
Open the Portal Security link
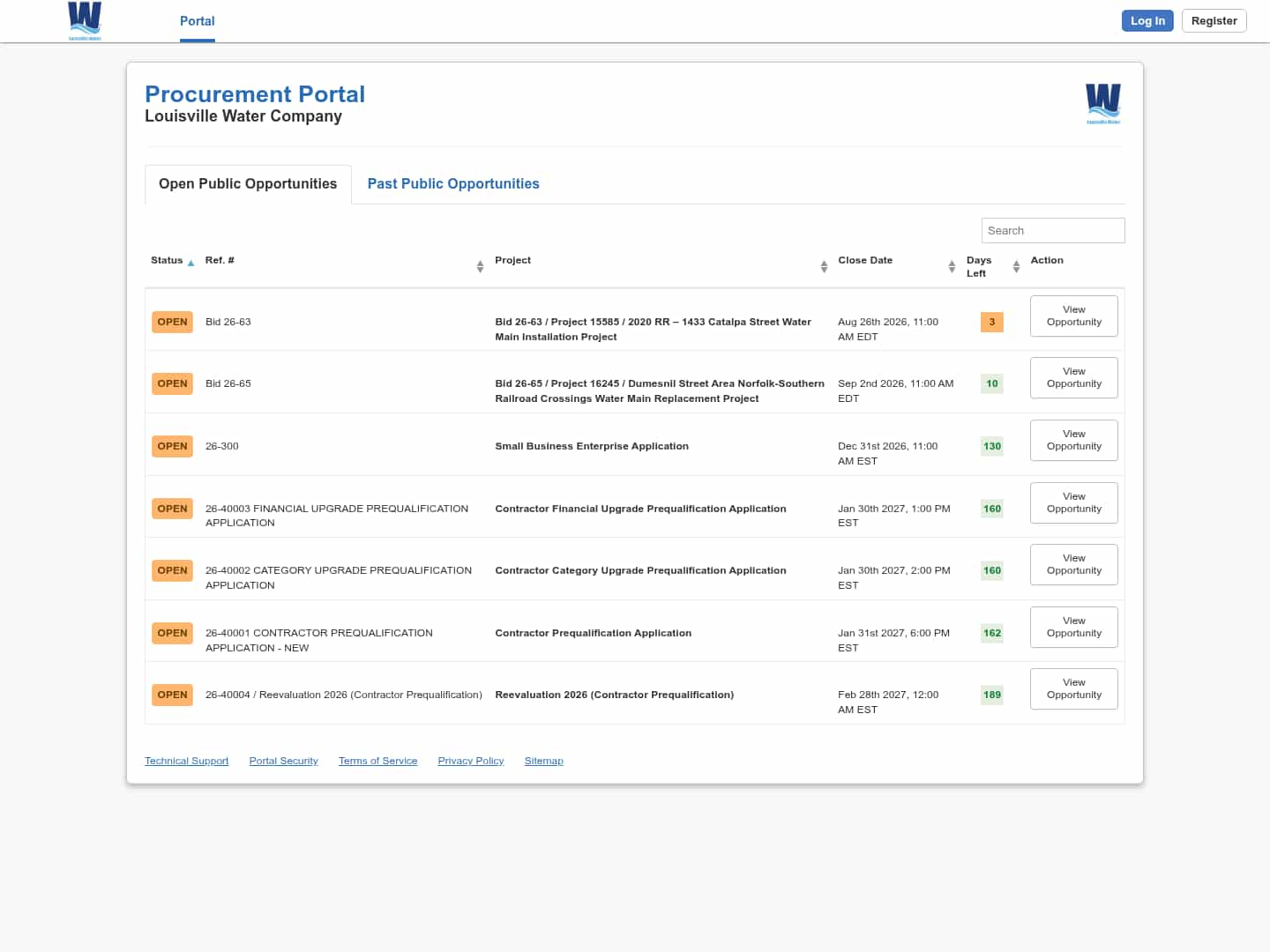[283, 761]
